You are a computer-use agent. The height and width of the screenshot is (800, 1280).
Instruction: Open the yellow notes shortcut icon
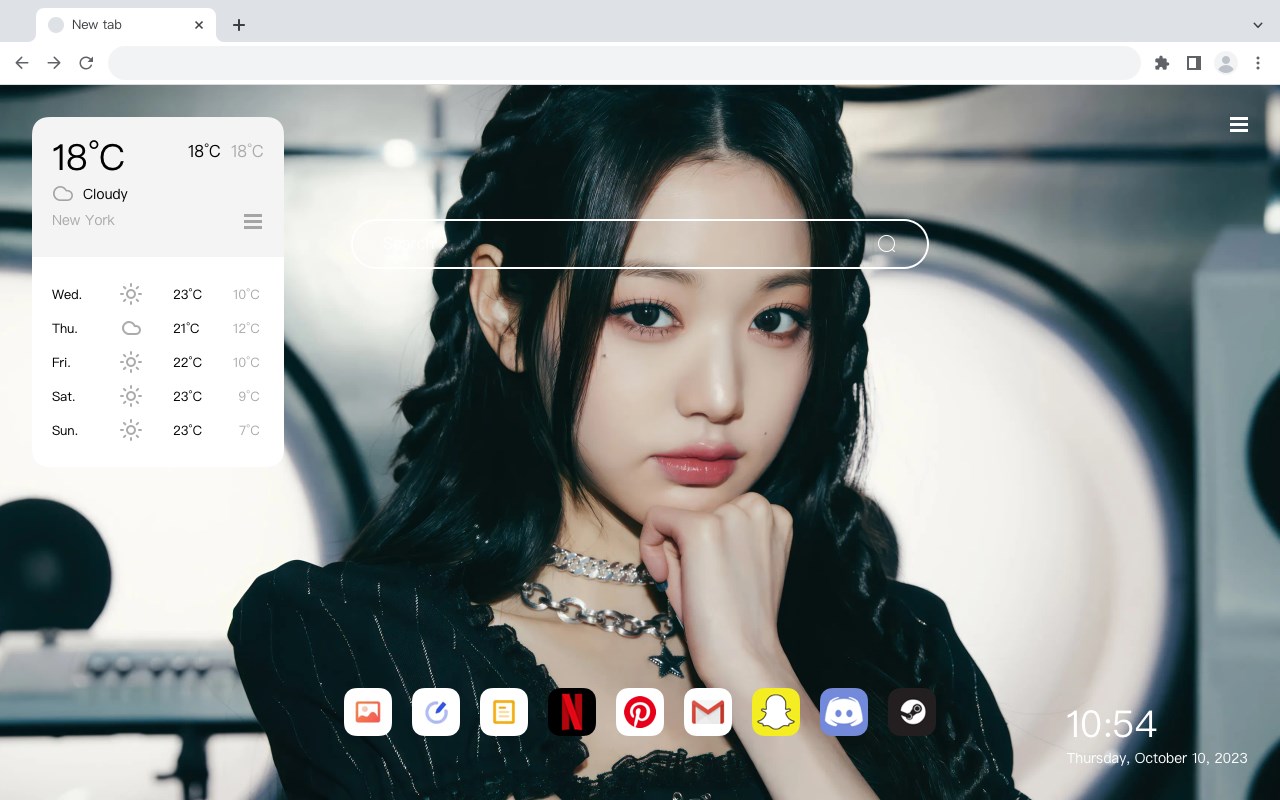click(504, 712)
